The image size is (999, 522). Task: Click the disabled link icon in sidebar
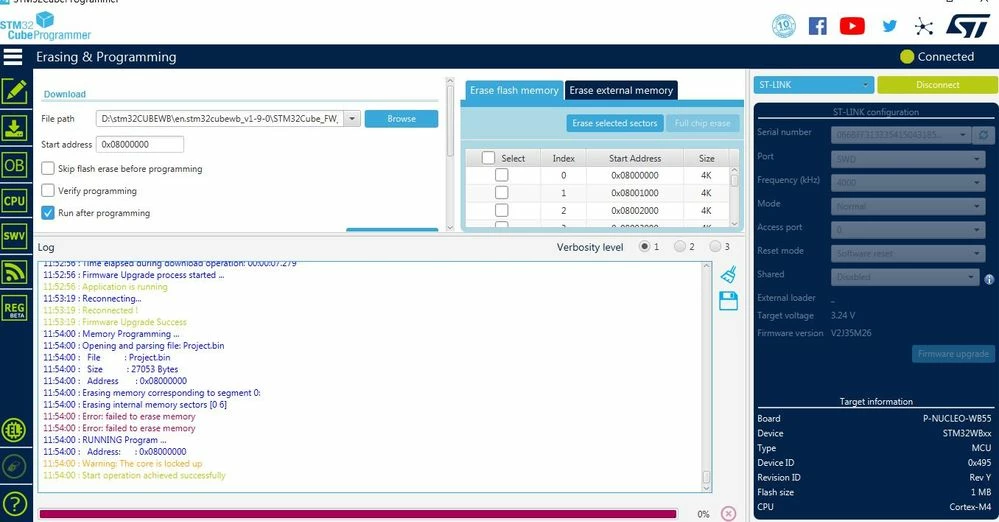[14, 467]
